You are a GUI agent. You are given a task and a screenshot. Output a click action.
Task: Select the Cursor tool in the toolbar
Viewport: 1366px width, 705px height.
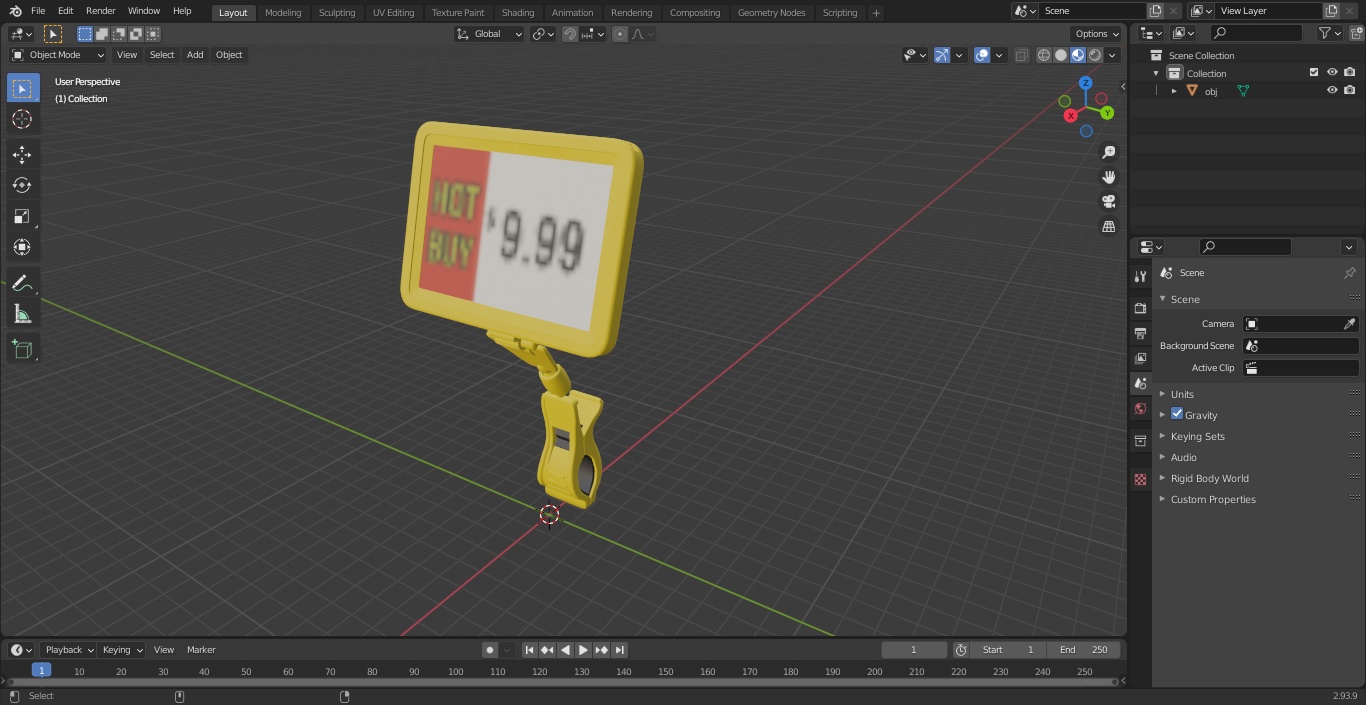click(x=22, y=119)
